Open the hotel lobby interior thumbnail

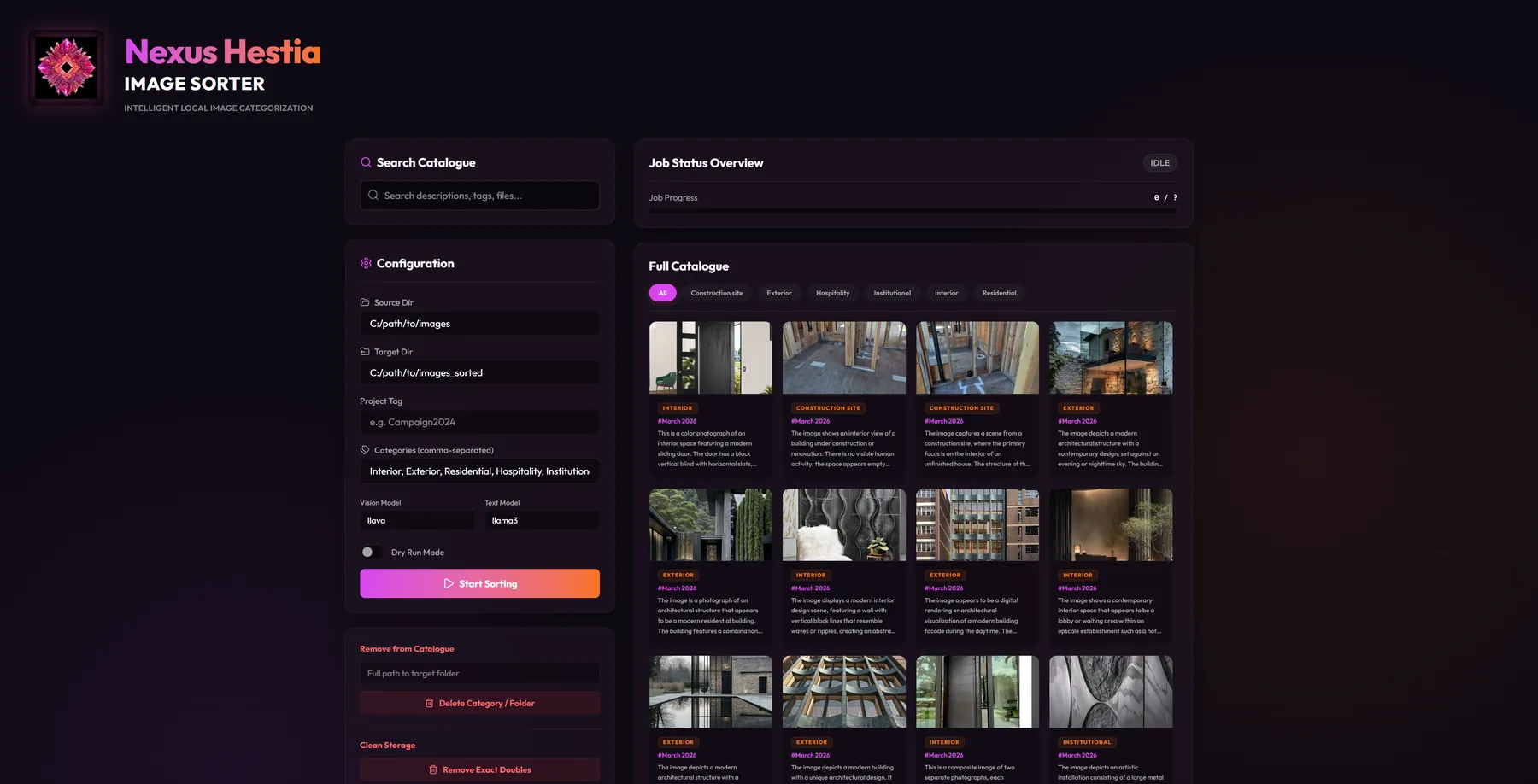point(1111,524)
